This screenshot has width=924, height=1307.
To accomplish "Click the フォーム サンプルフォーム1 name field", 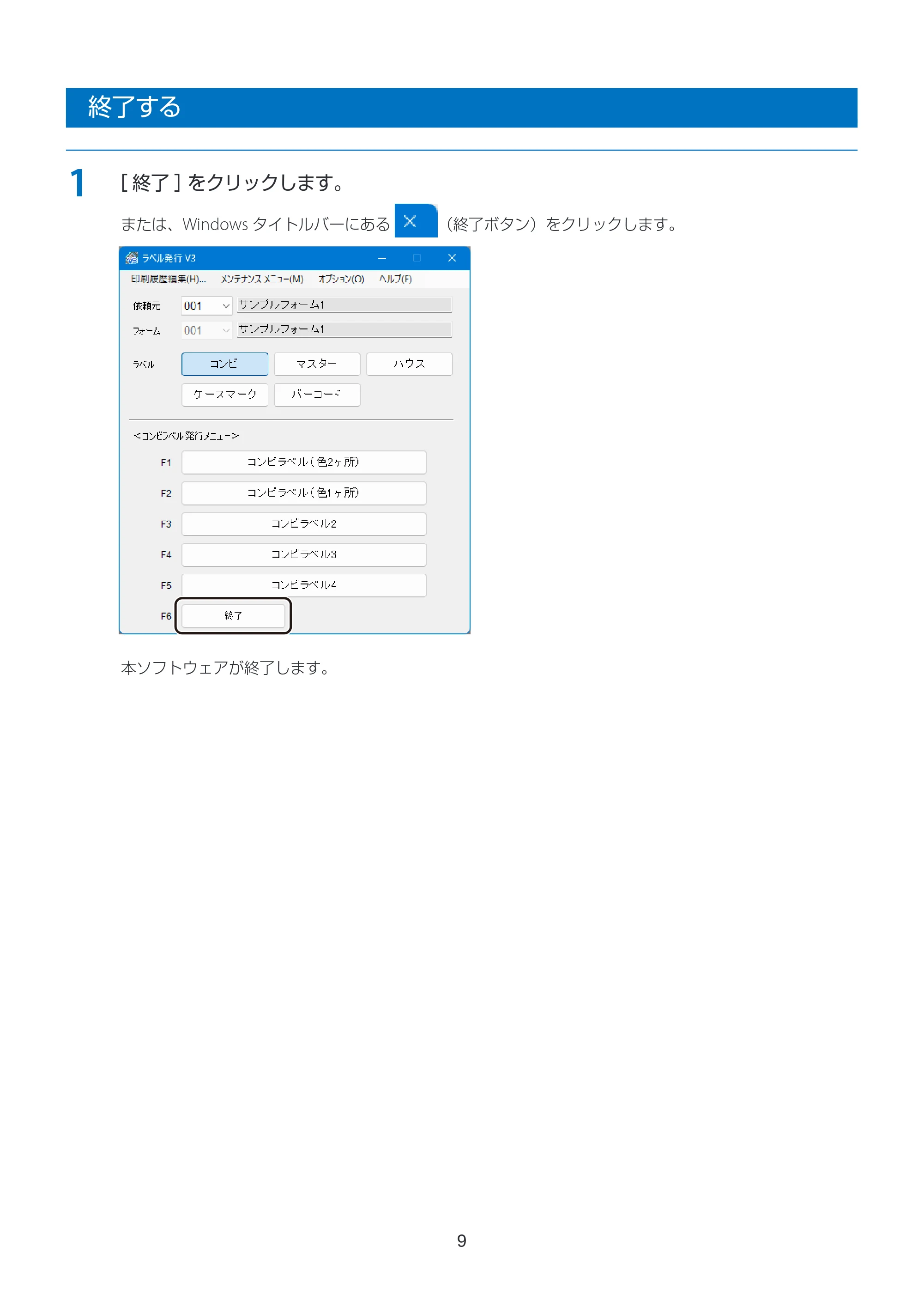I will pyautogui.click(x=344, y=329).
